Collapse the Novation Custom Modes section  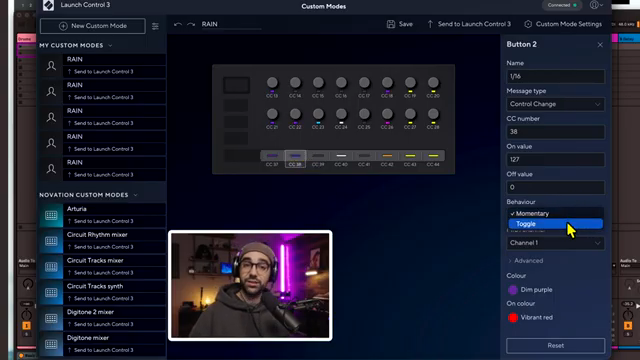[x=136, y=195]
